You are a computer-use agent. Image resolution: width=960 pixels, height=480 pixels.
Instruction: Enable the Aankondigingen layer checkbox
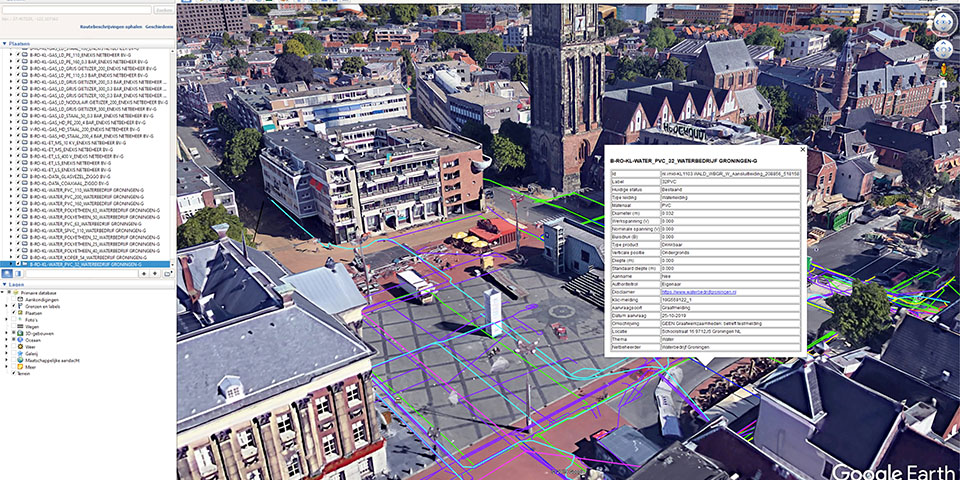pos(13,299)
